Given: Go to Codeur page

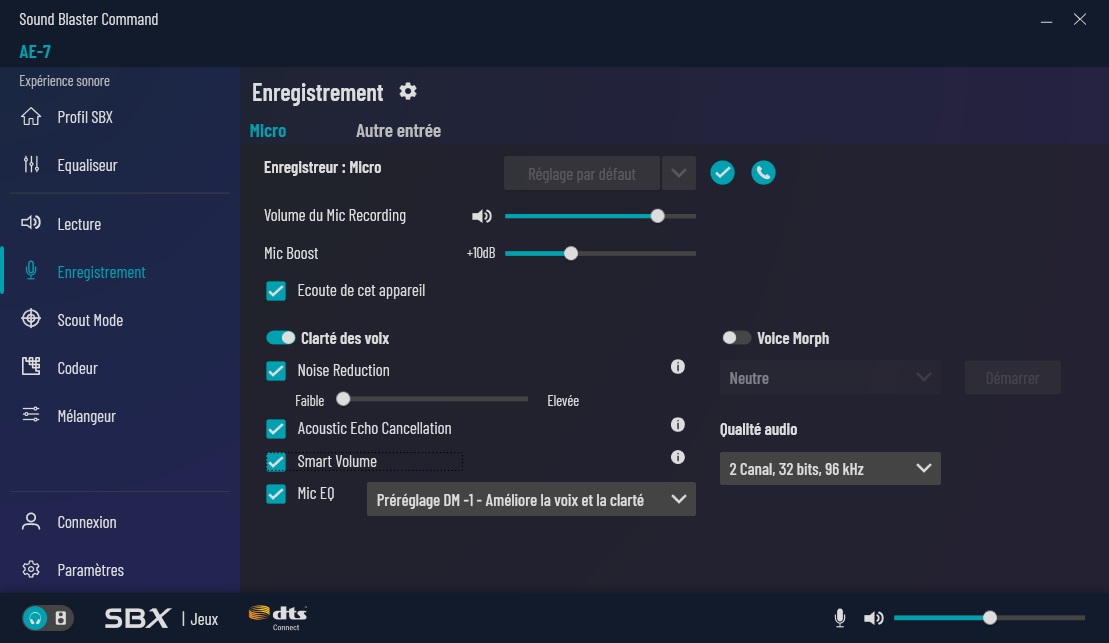Looking at the screenshot, I should [77, 368].
